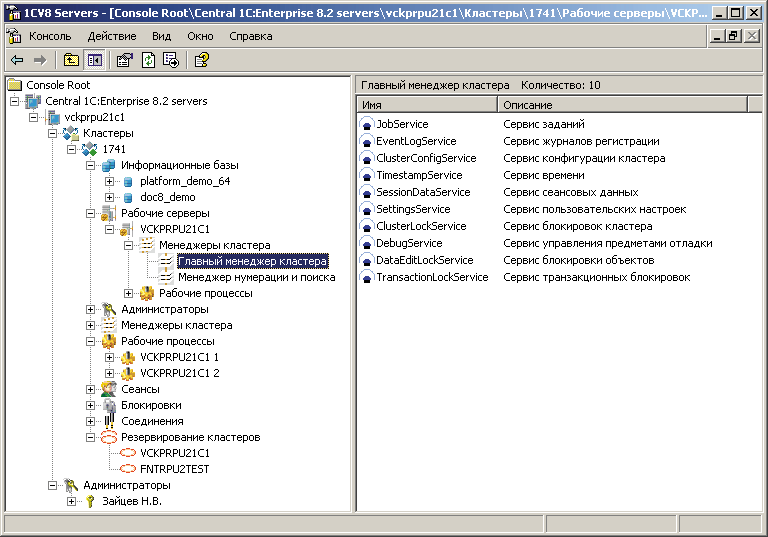Click the SessionDataService row icon
Viewport: 768px width, 537px height.
[x=367, y=192]
